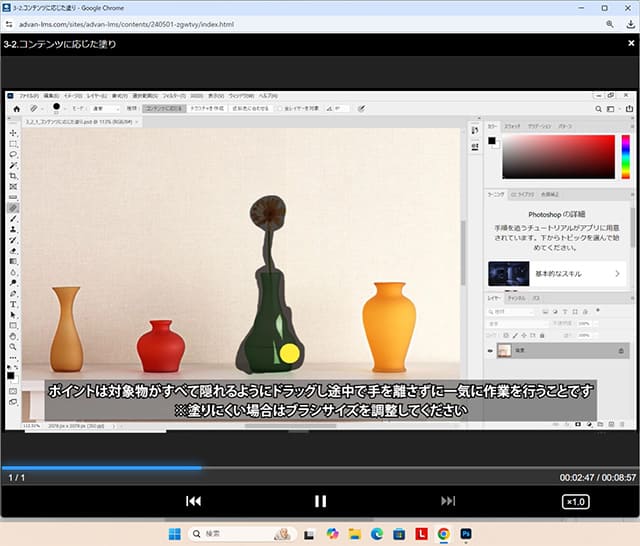Viewport: 640px width, 546px height.
Task: Open the layer blend mode dropdown
Action: click(516, 324)
